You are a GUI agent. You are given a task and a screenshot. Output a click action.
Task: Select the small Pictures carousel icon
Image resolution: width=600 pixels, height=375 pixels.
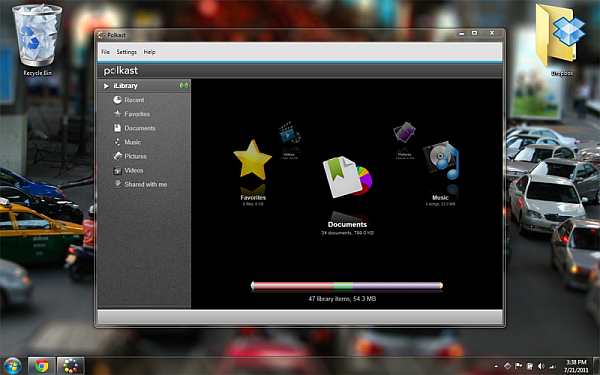pyautogui.click(x=404, y=132)
